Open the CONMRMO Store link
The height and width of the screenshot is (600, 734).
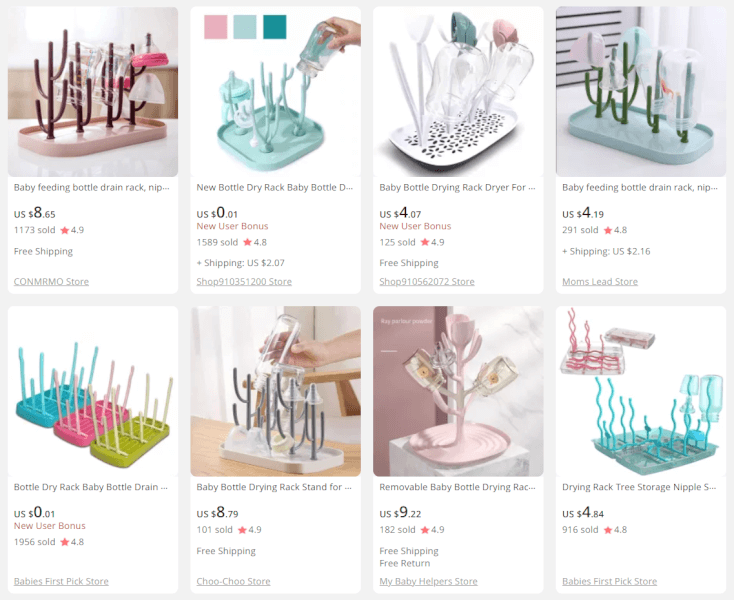pyautogui.click(x=51, y=281)
